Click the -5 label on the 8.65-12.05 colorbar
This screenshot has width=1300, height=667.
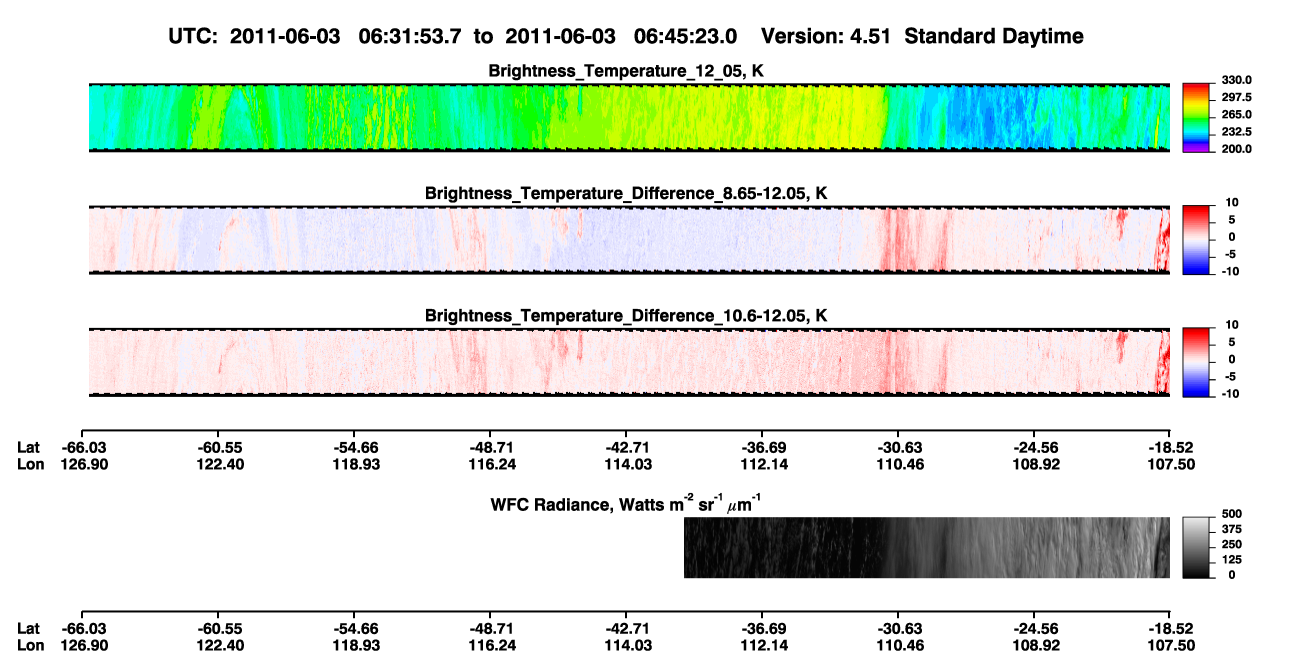(1233, 255)
